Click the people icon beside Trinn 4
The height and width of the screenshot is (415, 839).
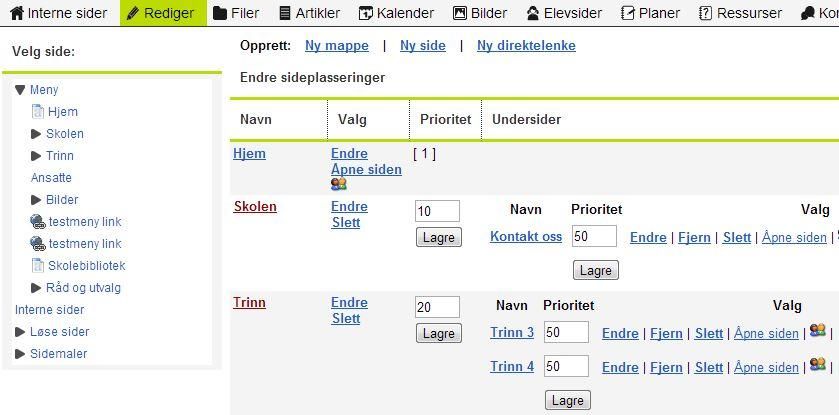(818, 365)
